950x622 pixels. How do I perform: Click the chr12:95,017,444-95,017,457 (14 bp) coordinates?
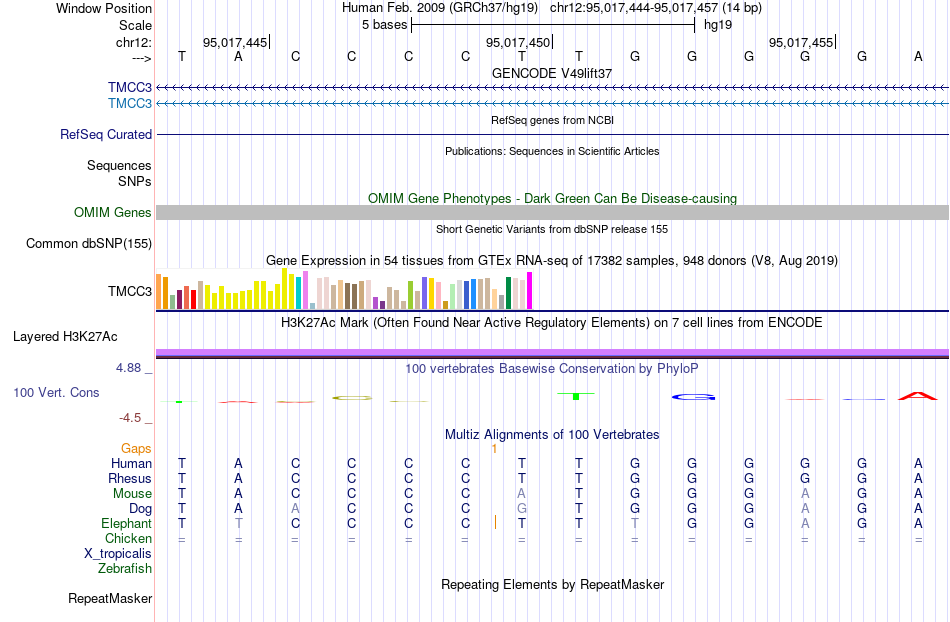[656, 8]
